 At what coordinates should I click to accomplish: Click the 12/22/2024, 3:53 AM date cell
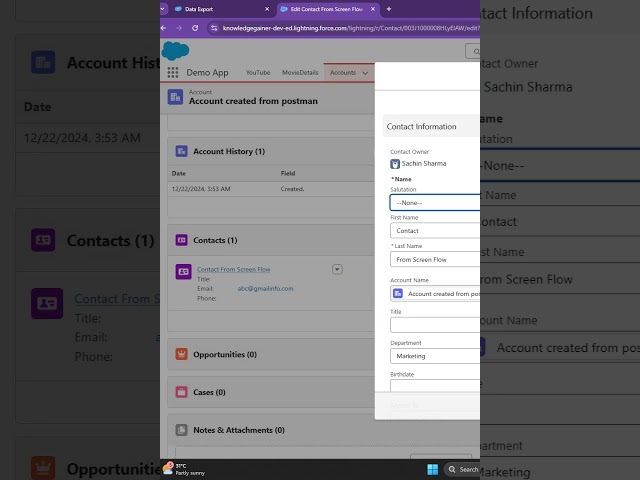pos(201,189)
